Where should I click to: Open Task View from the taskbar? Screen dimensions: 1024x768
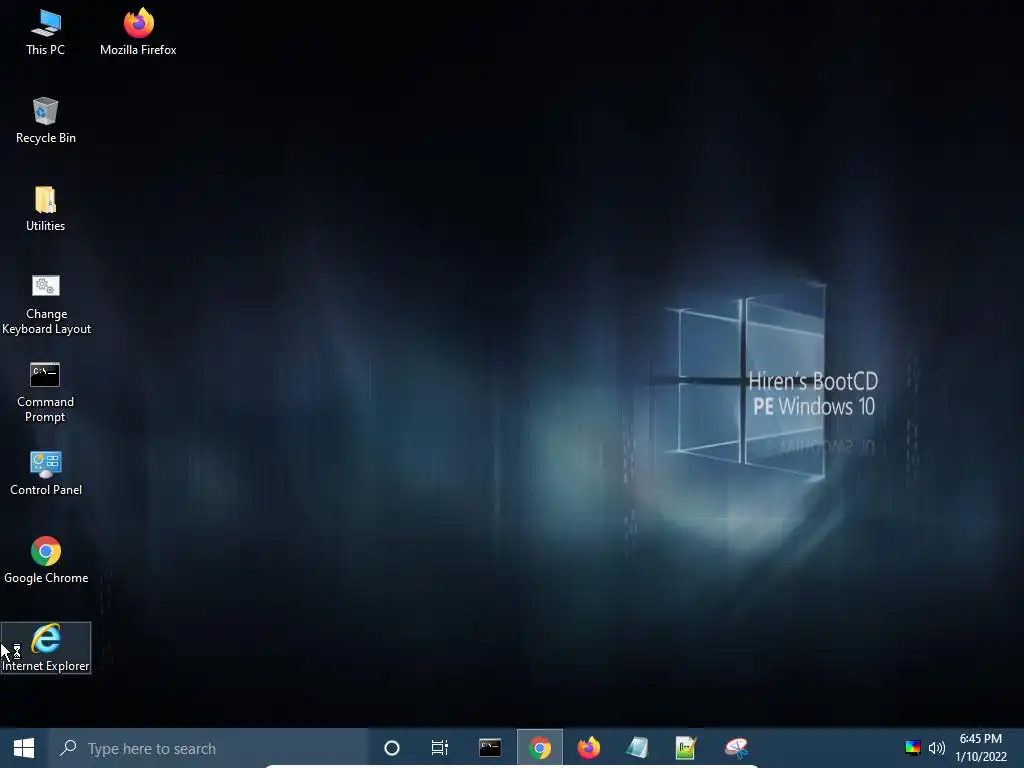[x=440, y=748]
